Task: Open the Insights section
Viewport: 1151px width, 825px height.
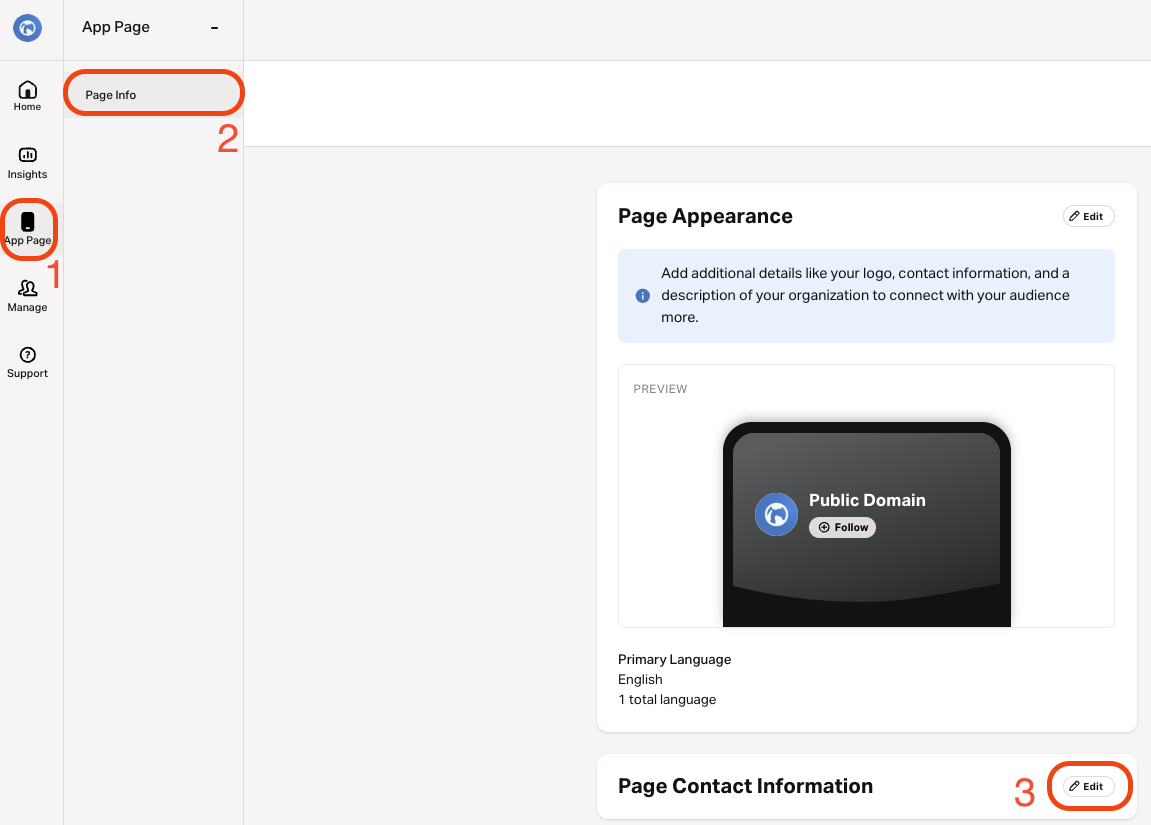Action: [27, 163]
